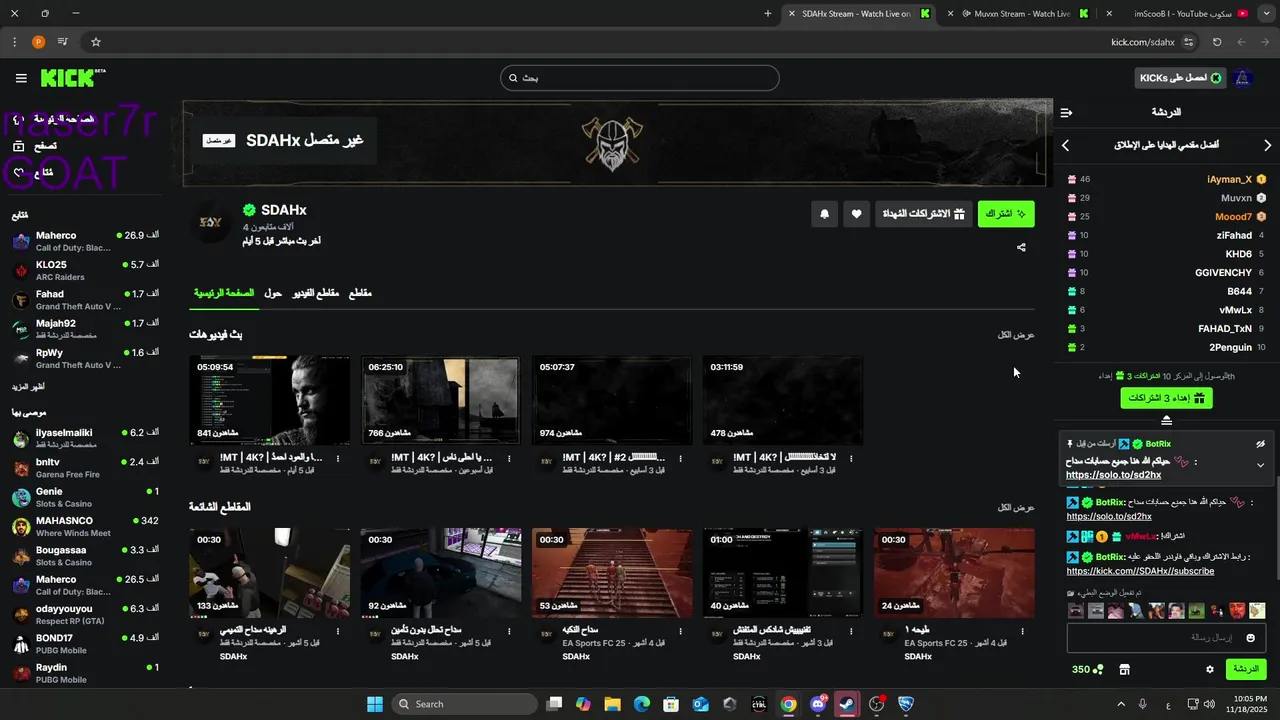
Task: Click the notification bell on SDAHx channel
Action: pyautogui.click(x=824, y=214)
